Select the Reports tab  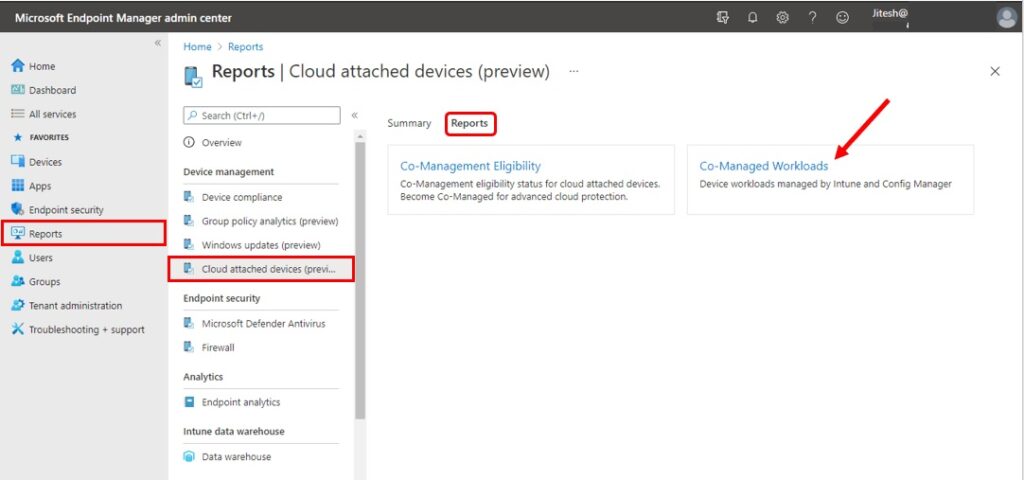[x=470, y=123]
